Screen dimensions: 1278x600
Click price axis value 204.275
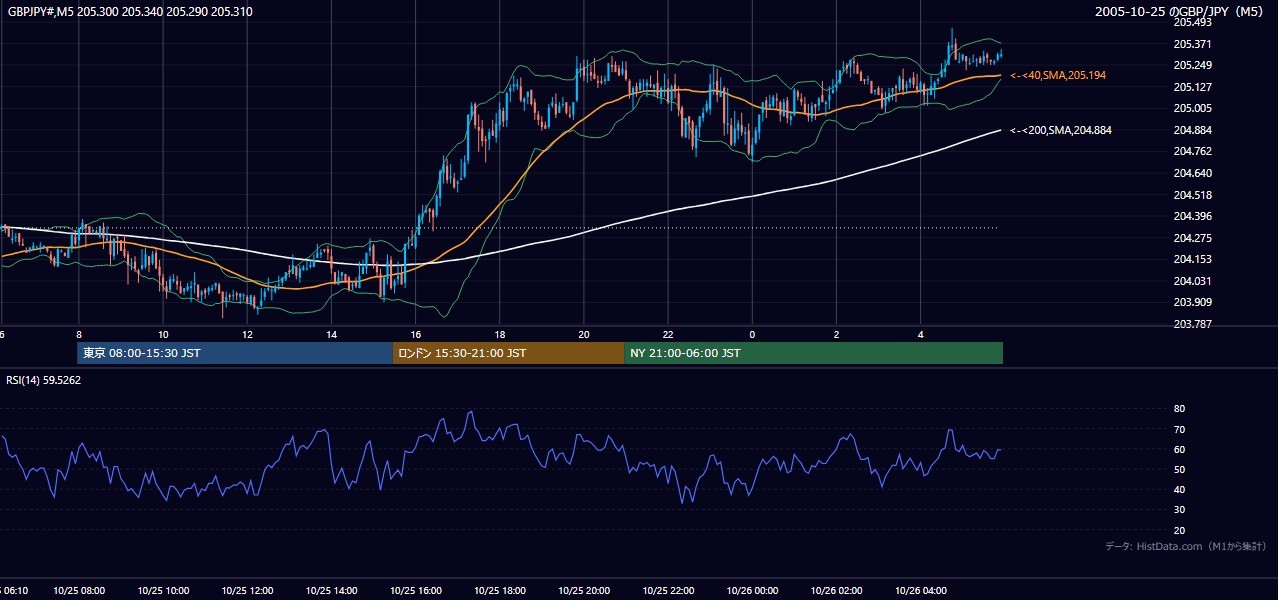[x=1192, y=238]
